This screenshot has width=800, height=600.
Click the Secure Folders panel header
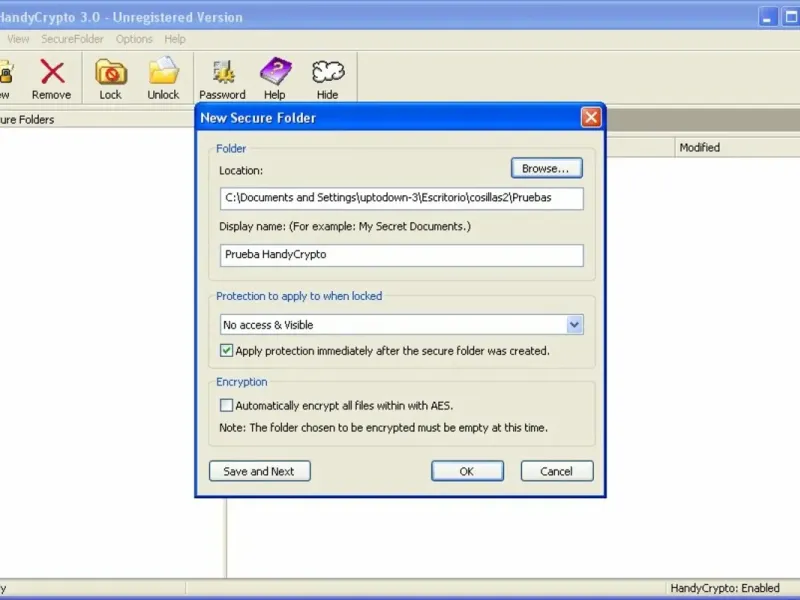[97, 119]
